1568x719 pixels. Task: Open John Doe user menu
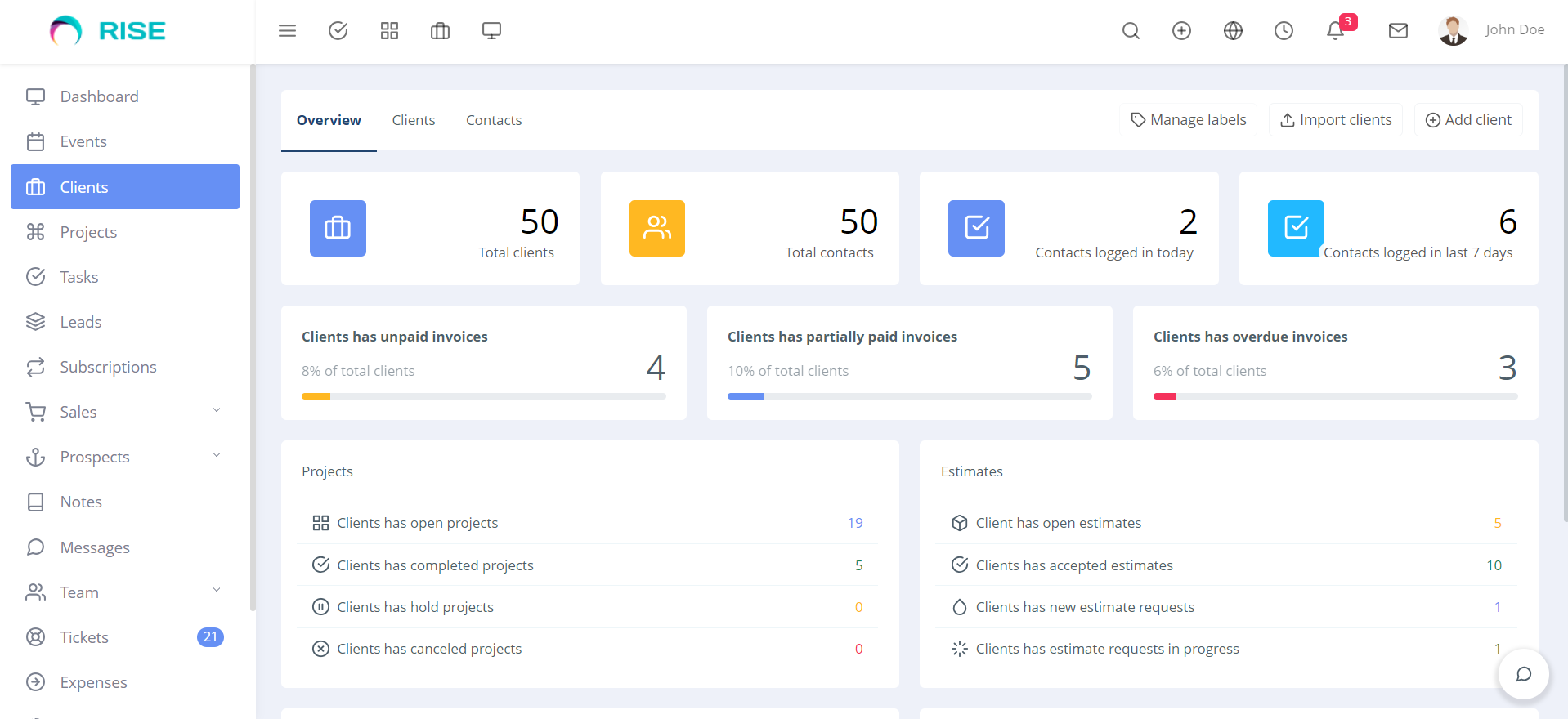[1491, 30]
